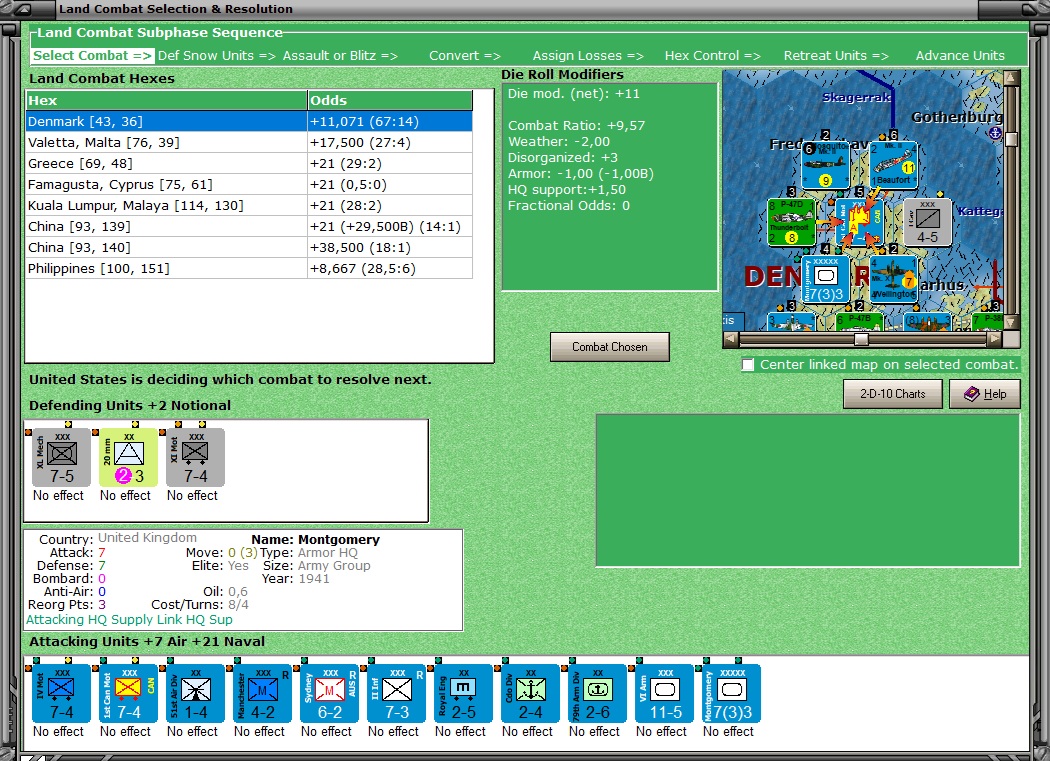Click the +17,500 (27:4) odds cell
This screenshot has width=1050, height=761.
coord(390,143)
